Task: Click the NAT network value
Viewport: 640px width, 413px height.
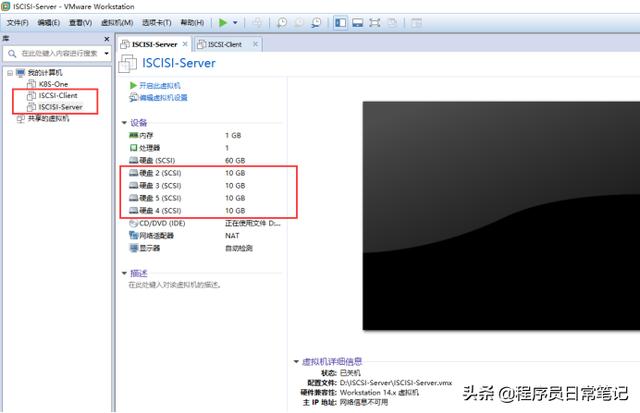Action: [x=232, y=235]
